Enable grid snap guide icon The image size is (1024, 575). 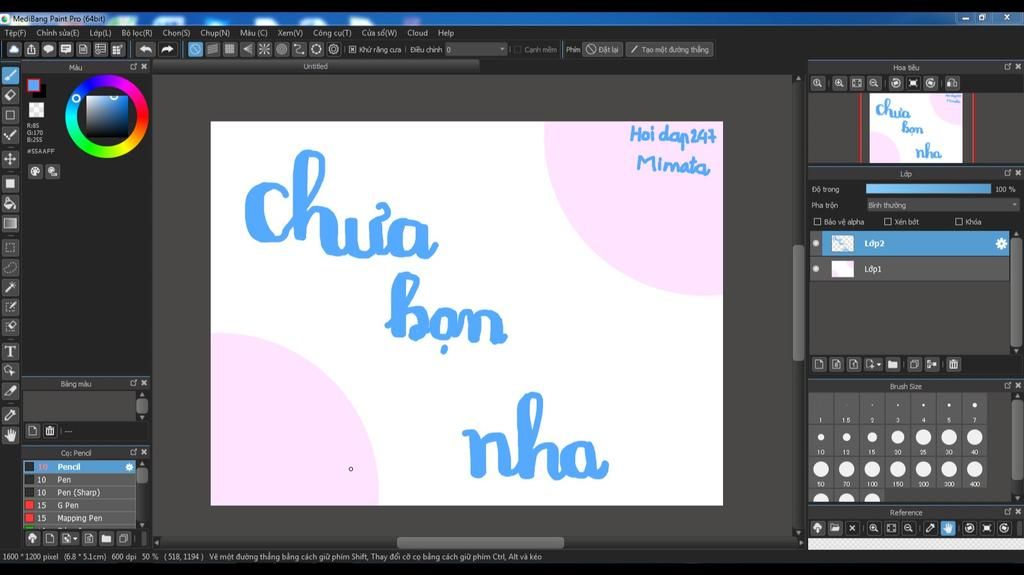(x=230, y=50)
